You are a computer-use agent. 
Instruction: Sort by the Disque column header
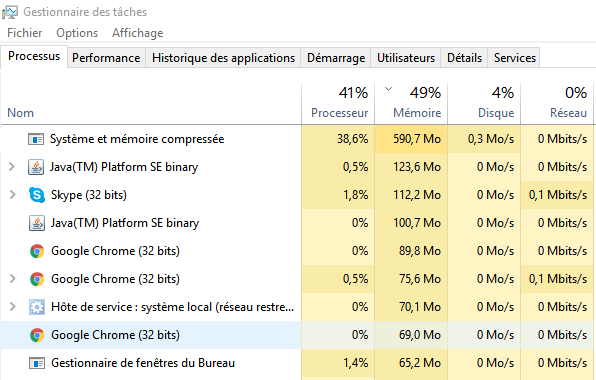[x=484, y=103]
